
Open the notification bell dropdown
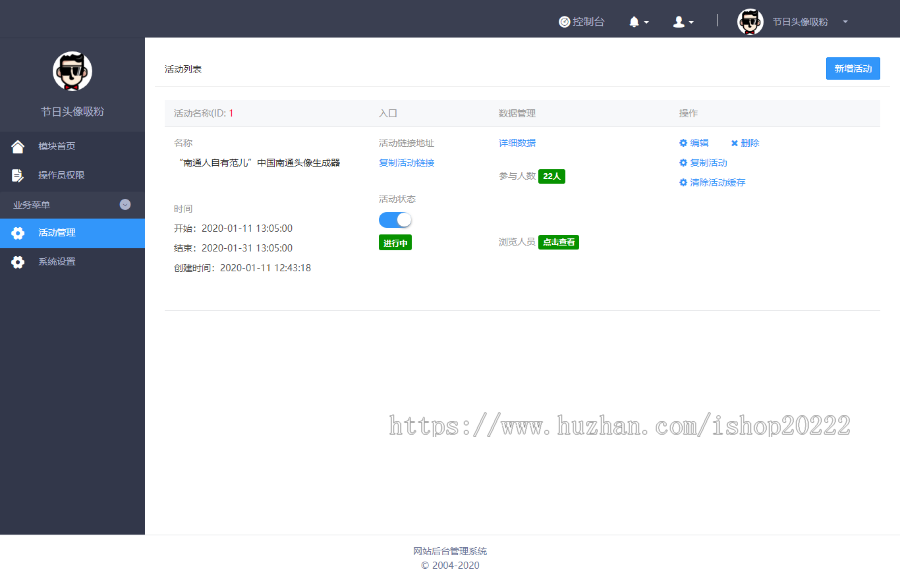[x=639, y=22]
